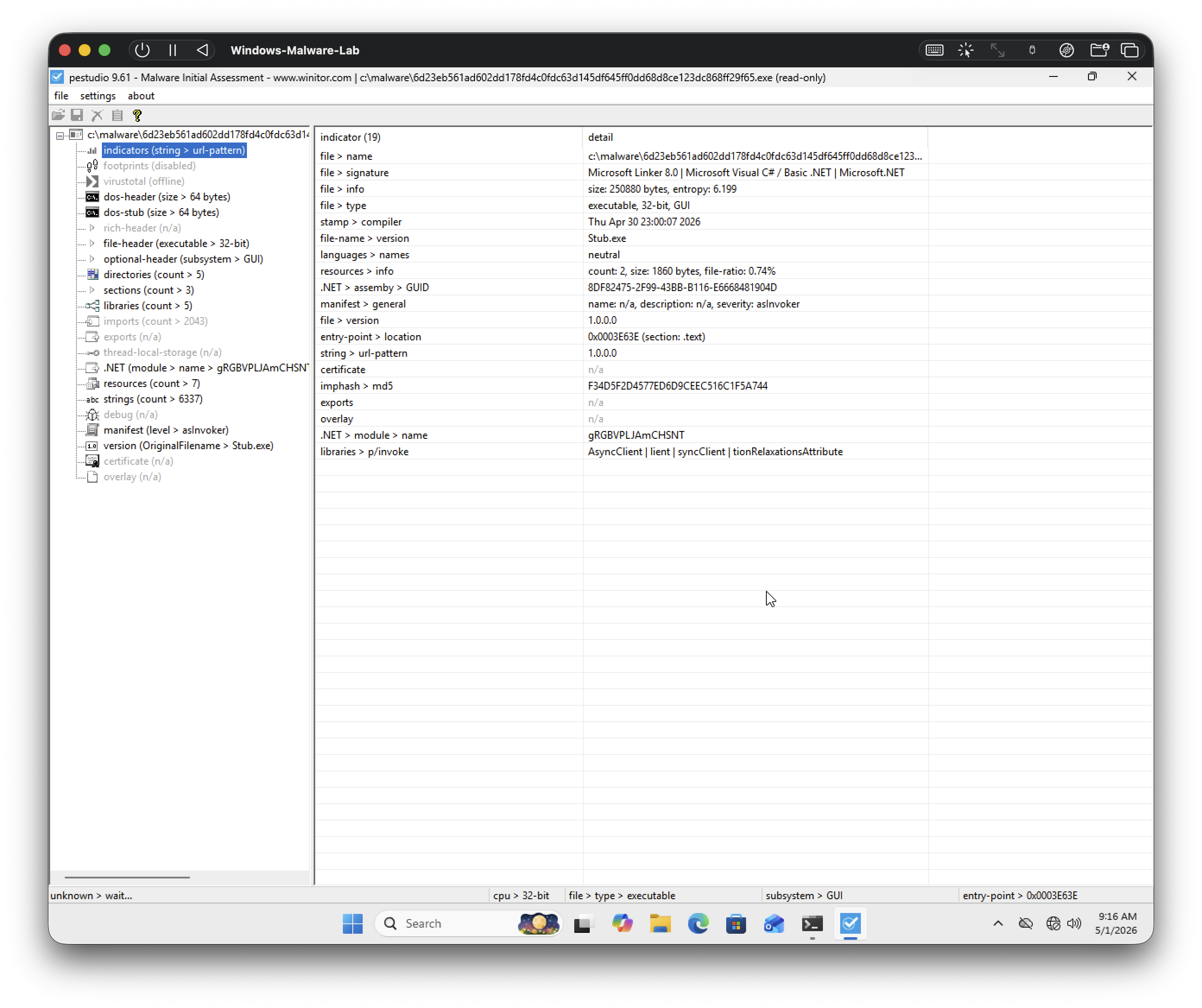The width and height of the screenshot is (1202, 1008).
Task: Click the libraries icon in tree
Action: click(x=92, y=306)
